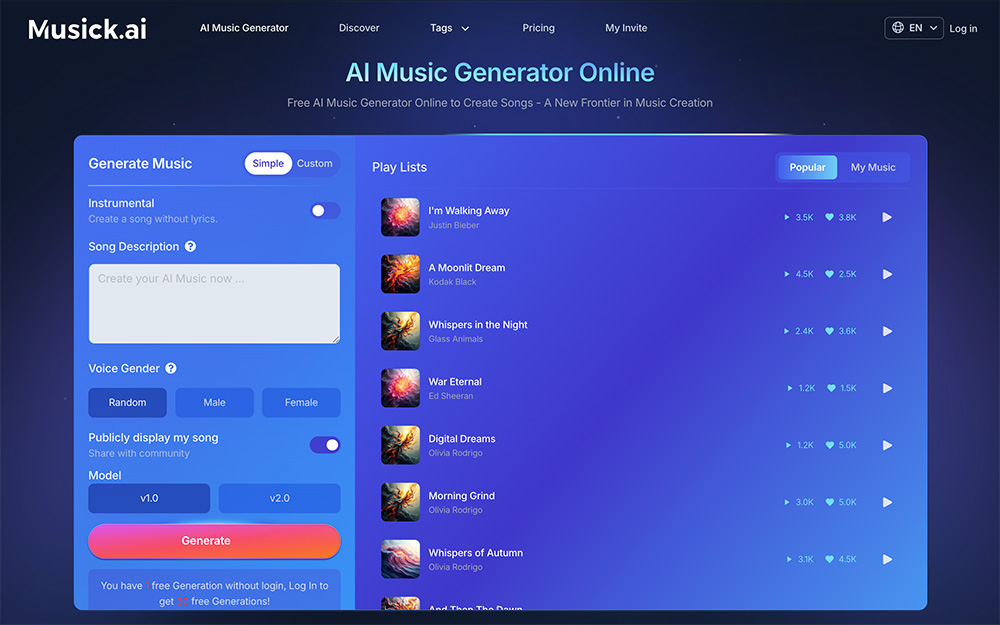Click heart icon on I'm Walking Away
Image resolution: width=1000 pixels, height=625 pixels.
click(829, 217)
